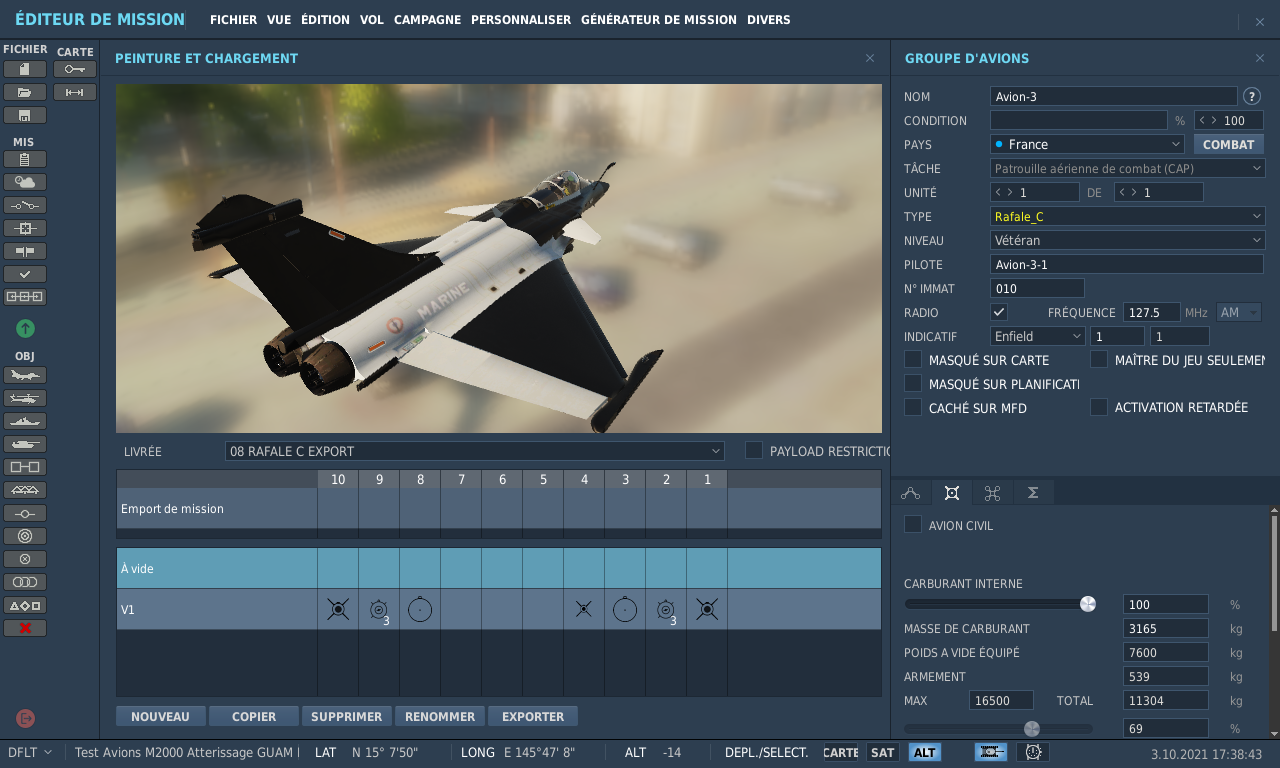Open the AM modulation dropdown
Viewport: 1280px width, 768px height.
coord(1239,313)
